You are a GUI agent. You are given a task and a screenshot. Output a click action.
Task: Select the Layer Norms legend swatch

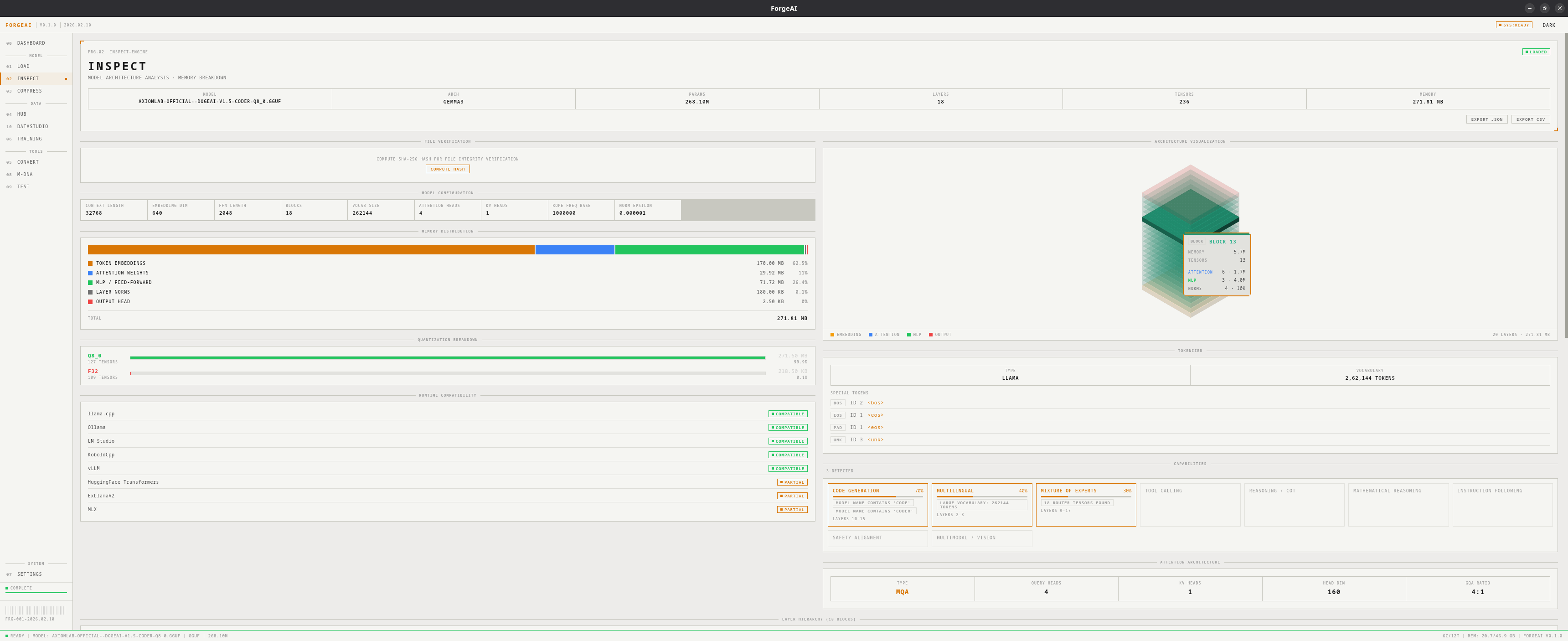[90, 292]
